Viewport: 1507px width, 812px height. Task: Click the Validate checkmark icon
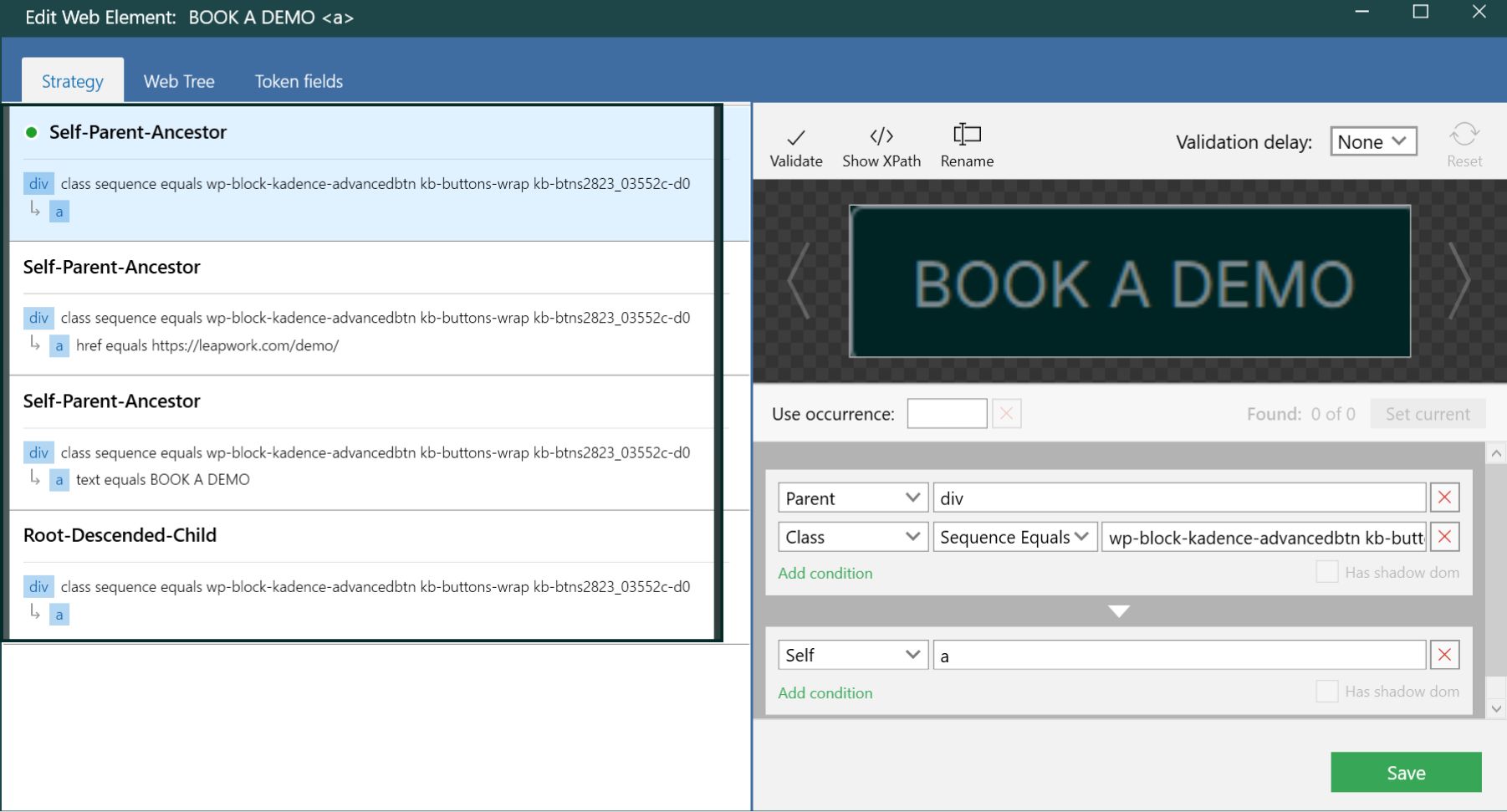(796, 137)
